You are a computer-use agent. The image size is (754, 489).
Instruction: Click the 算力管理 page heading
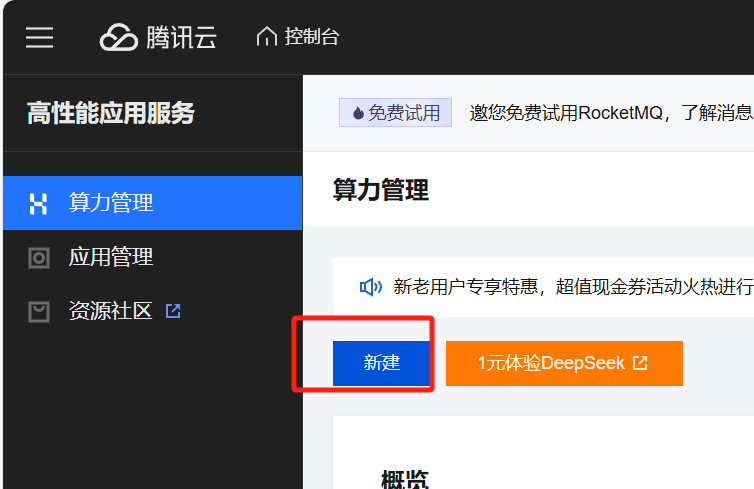tap(380, 189)
